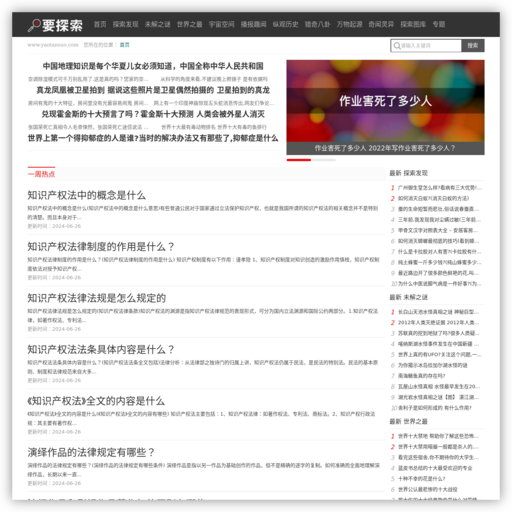Open sidebar item 三年前,我发现我对尘螨过敏
512x512 pixels.
pos(439,220)
